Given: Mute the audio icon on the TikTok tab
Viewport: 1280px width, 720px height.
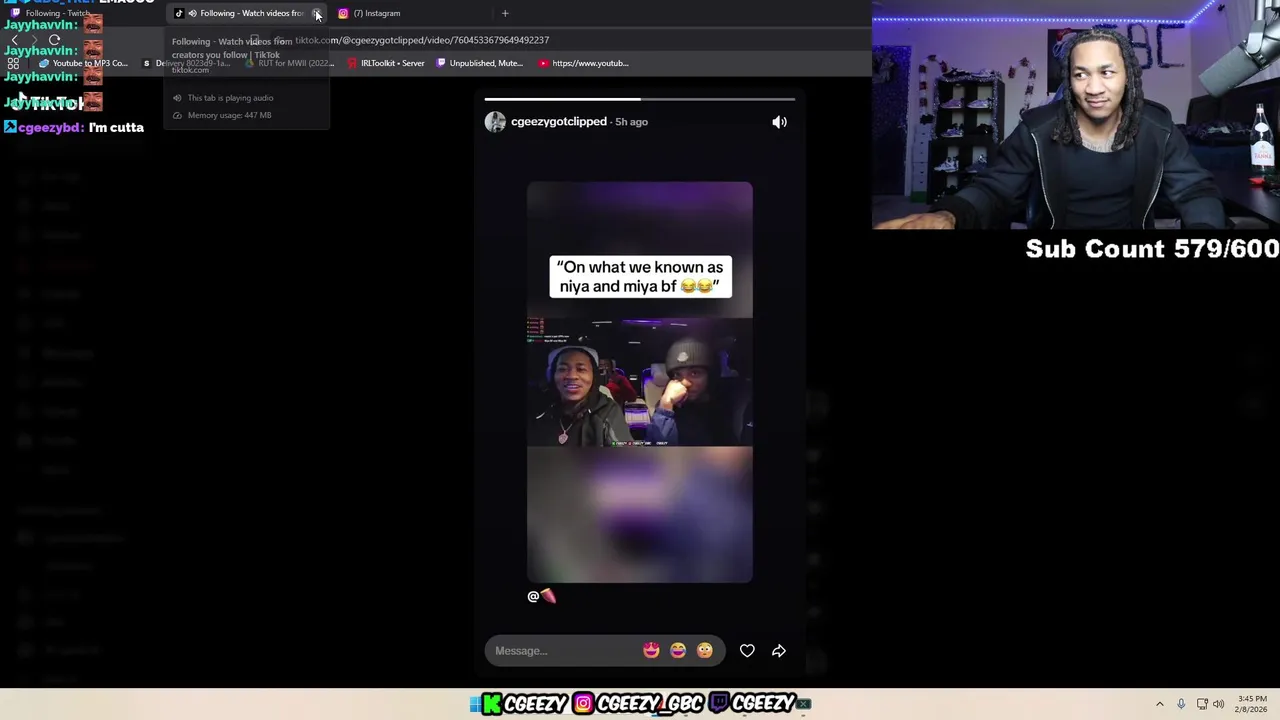Looking at the screenshot, I should tap(192, 13).
